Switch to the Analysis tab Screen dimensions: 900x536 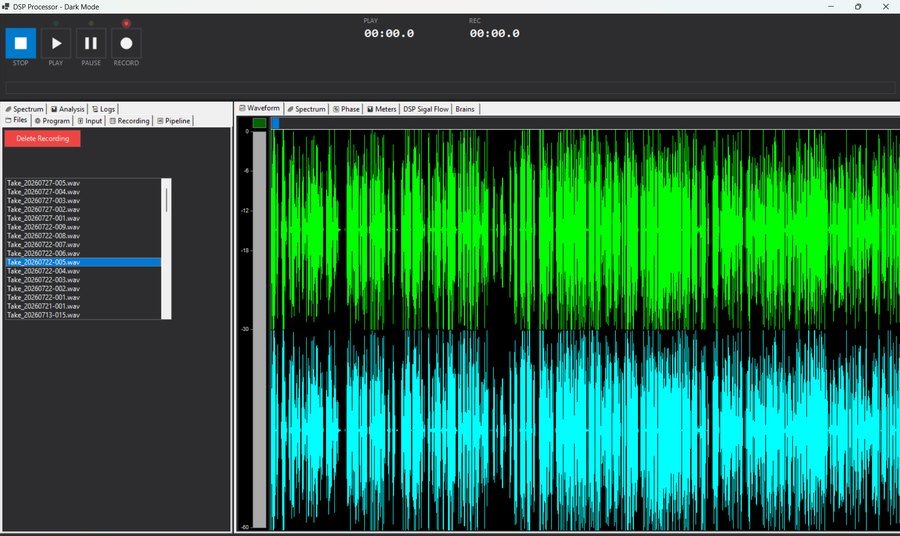pos(67,108)
